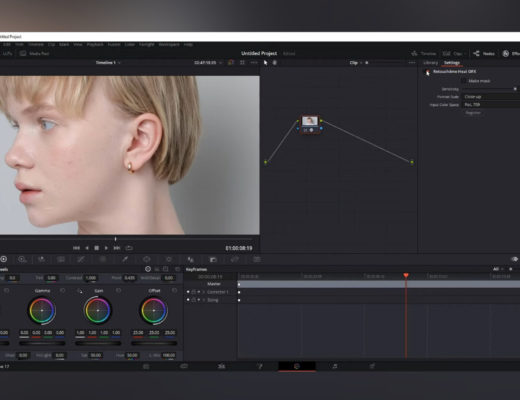Reset the Gain wheel
520x400 pixels.
118,291
